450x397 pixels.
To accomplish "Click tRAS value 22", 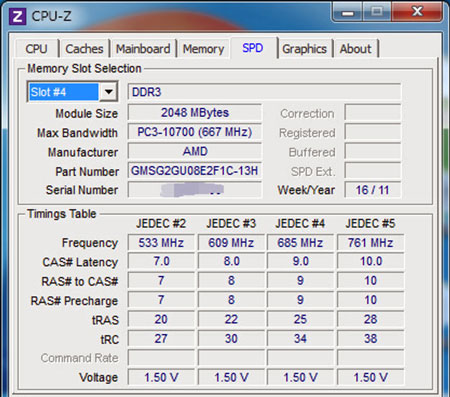I will [x=231, y=319].
